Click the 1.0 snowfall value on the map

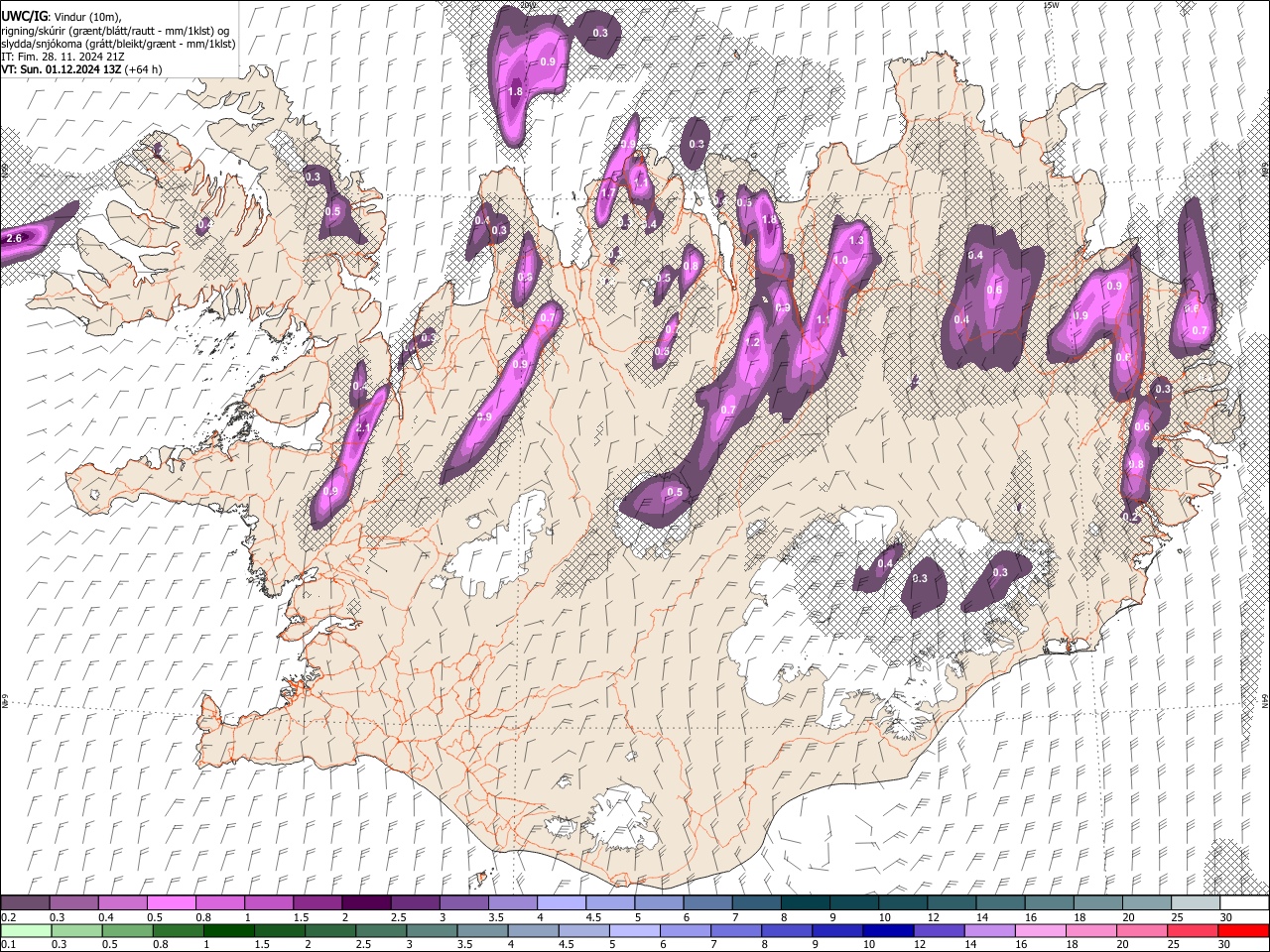coord(840,260)
